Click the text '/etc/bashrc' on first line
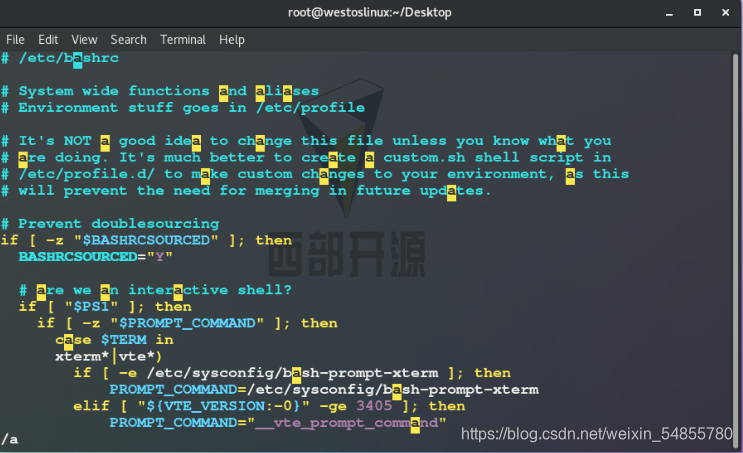743x453 pixels. (x=69, y=58)
